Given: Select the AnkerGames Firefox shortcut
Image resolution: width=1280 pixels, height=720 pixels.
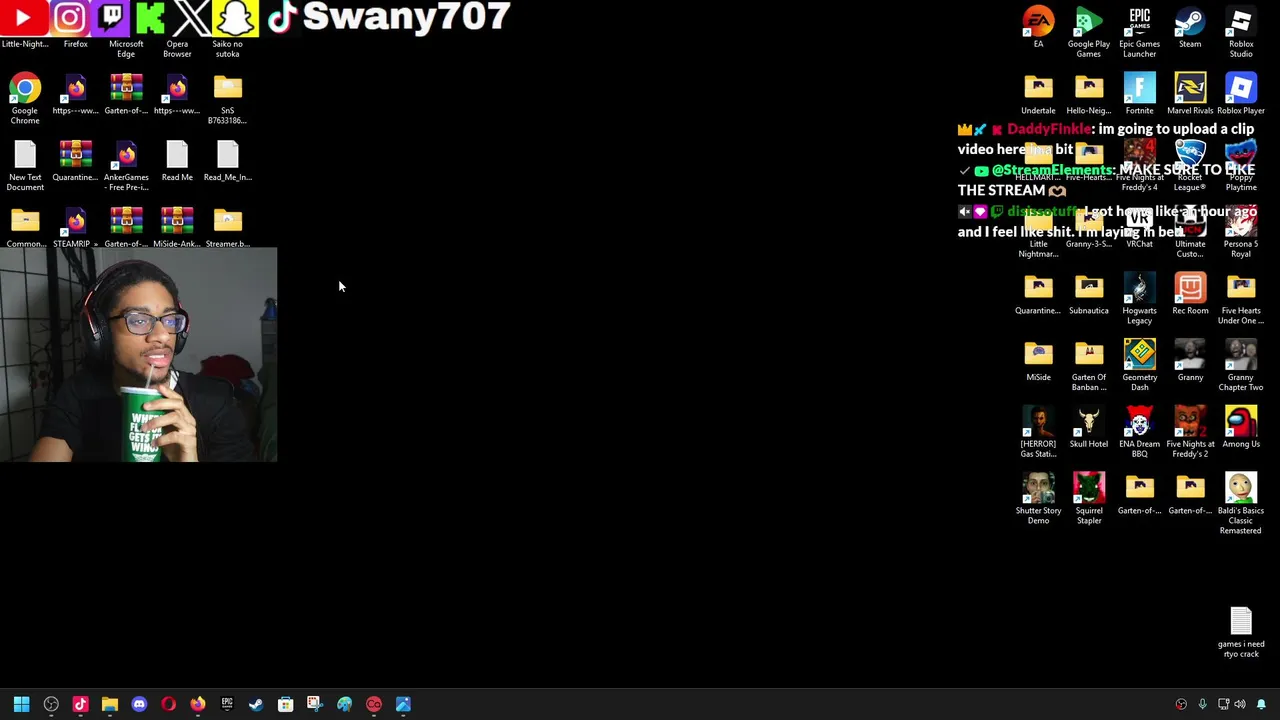Looking at the screenshot, I should click(x=126, y=166).
